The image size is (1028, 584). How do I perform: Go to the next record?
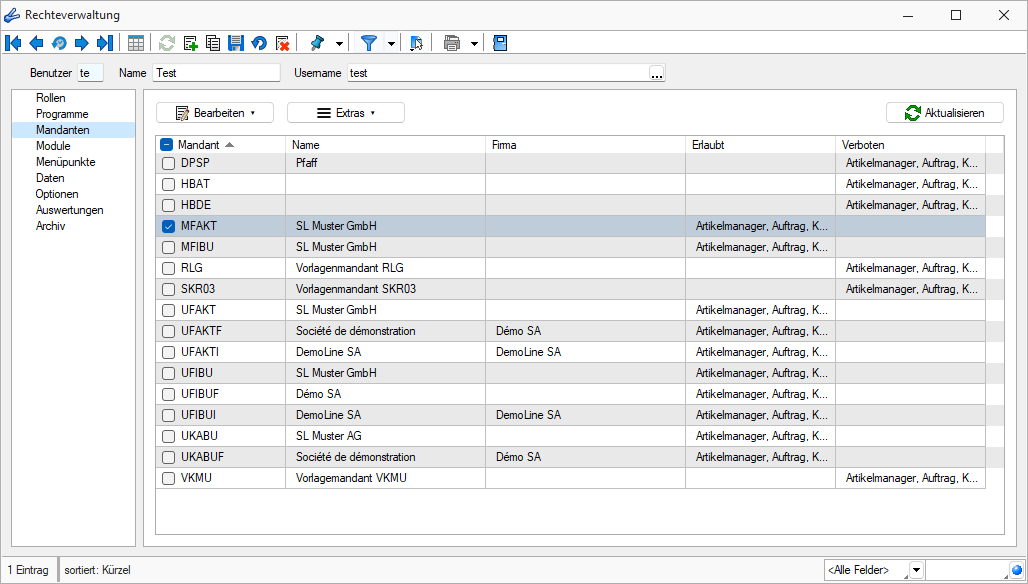click(x=81, y=43)
